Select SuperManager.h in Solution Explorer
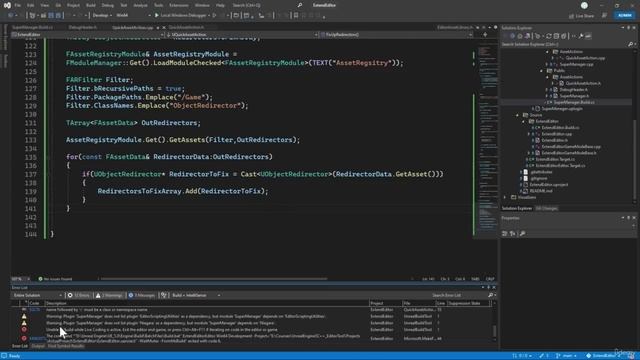 573,96
